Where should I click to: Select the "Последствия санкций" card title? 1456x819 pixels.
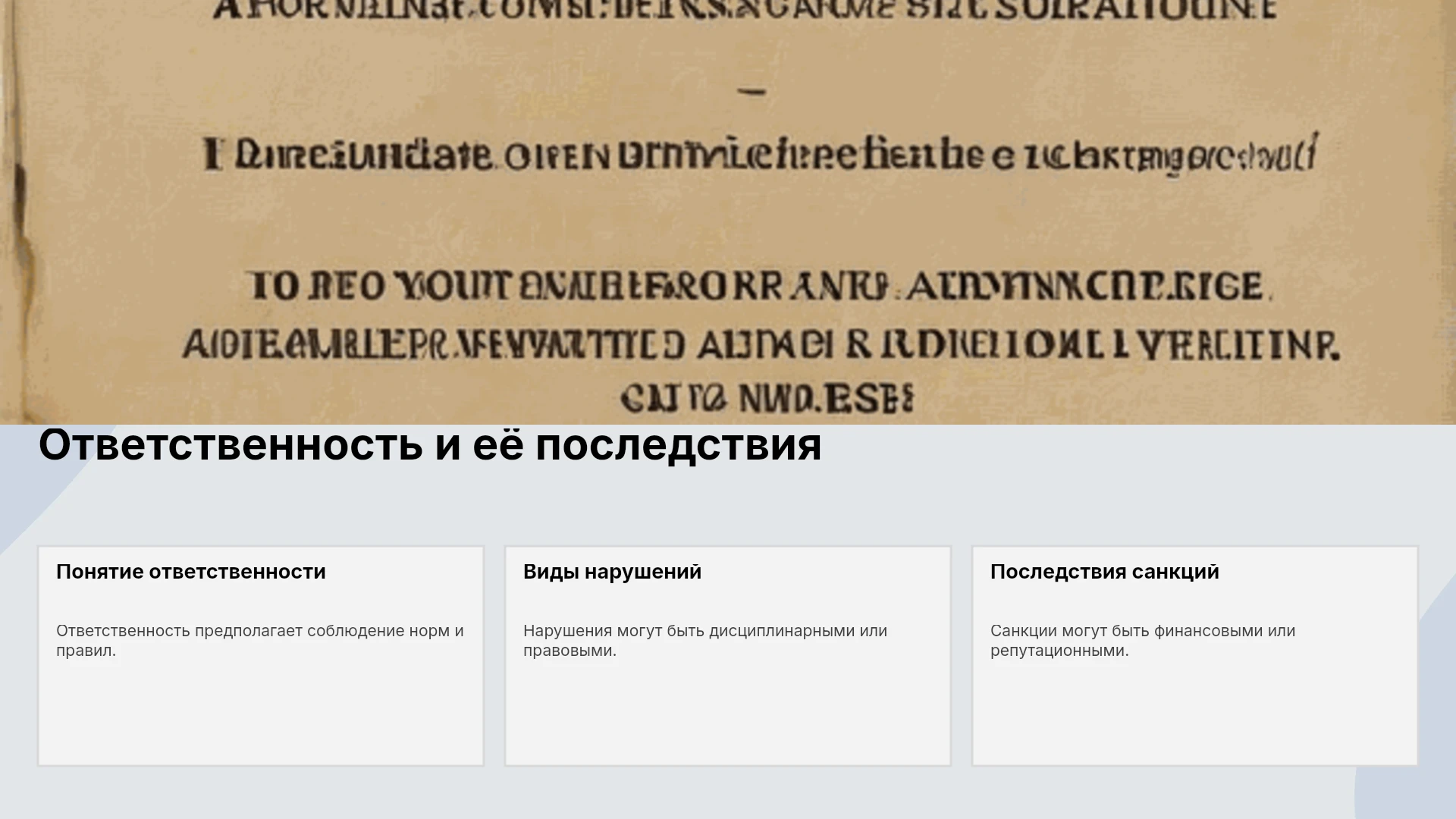point(1105,572)
